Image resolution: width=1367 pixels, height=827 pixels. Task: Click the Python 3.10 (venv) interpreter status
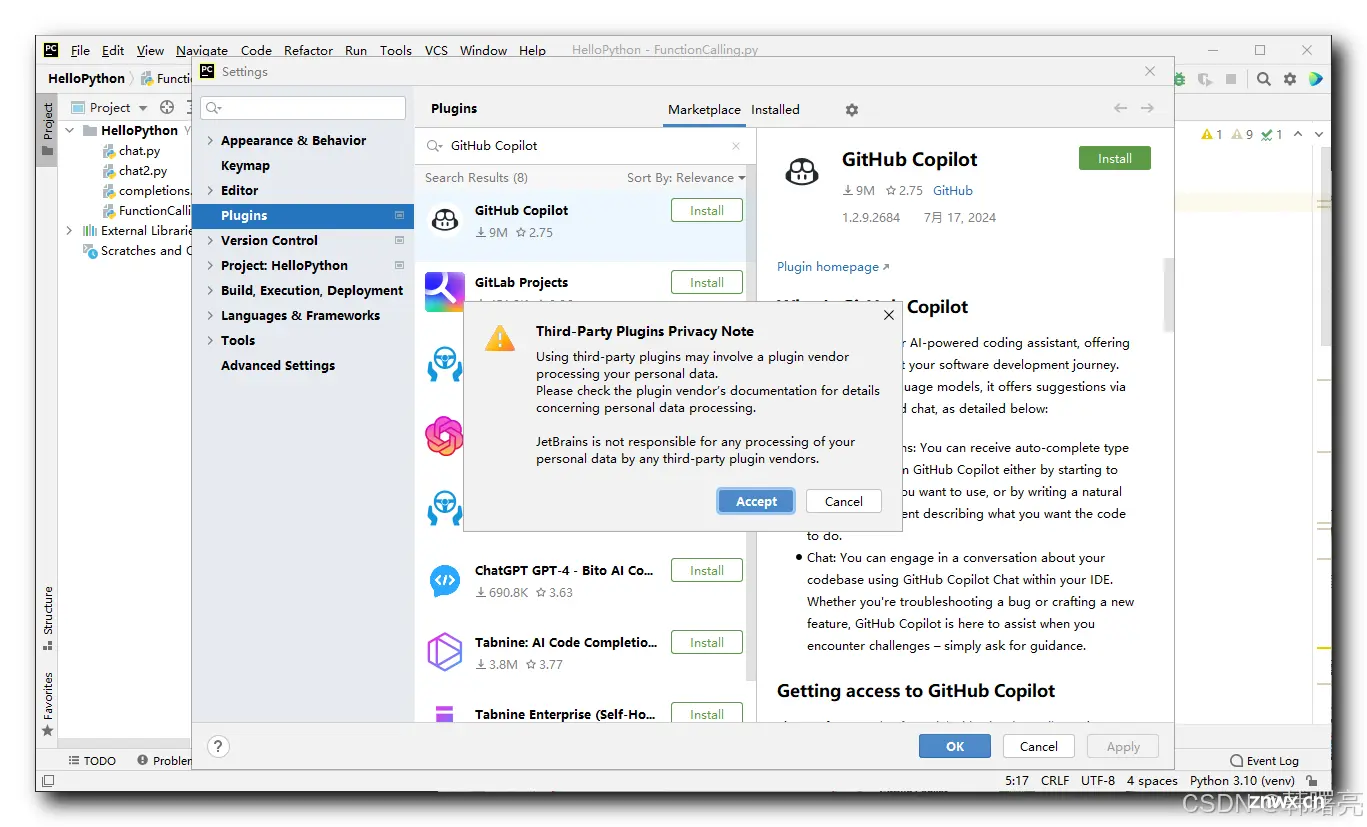(1242, 781)
